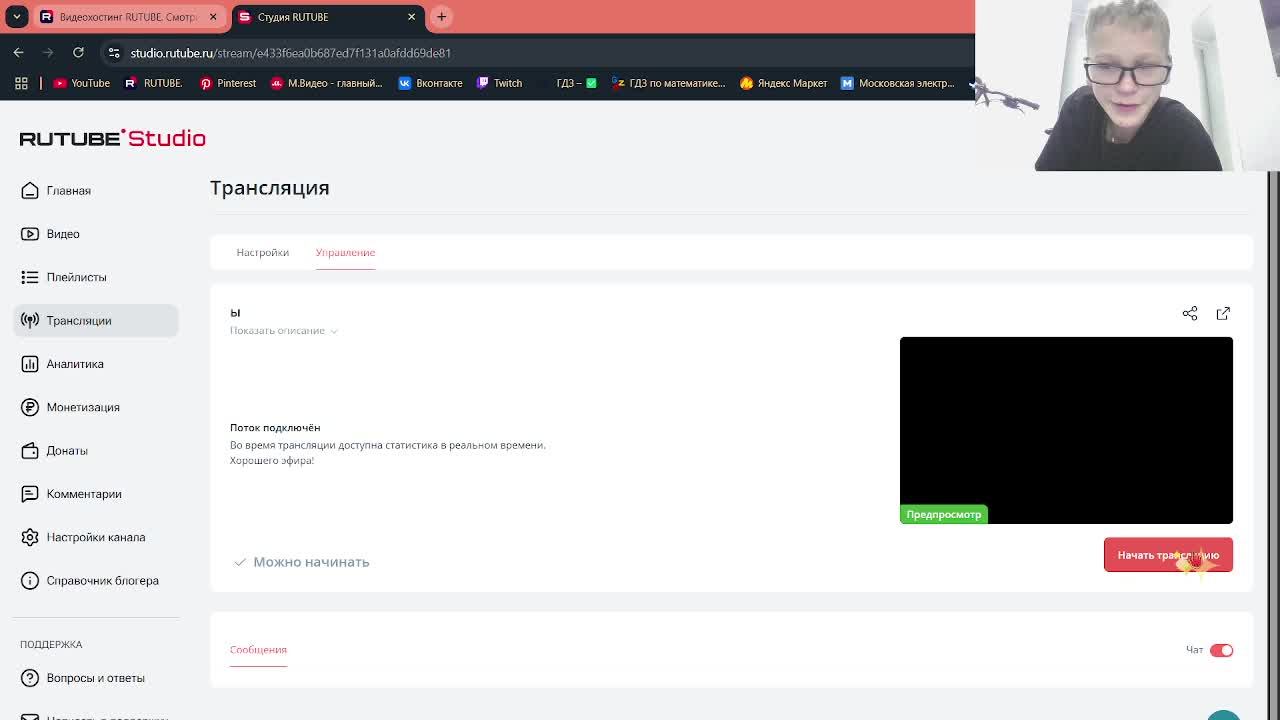Screen dimensions: 1280x720
Task: Open the Twitch bookmark
Action: (x=499, y=83)
